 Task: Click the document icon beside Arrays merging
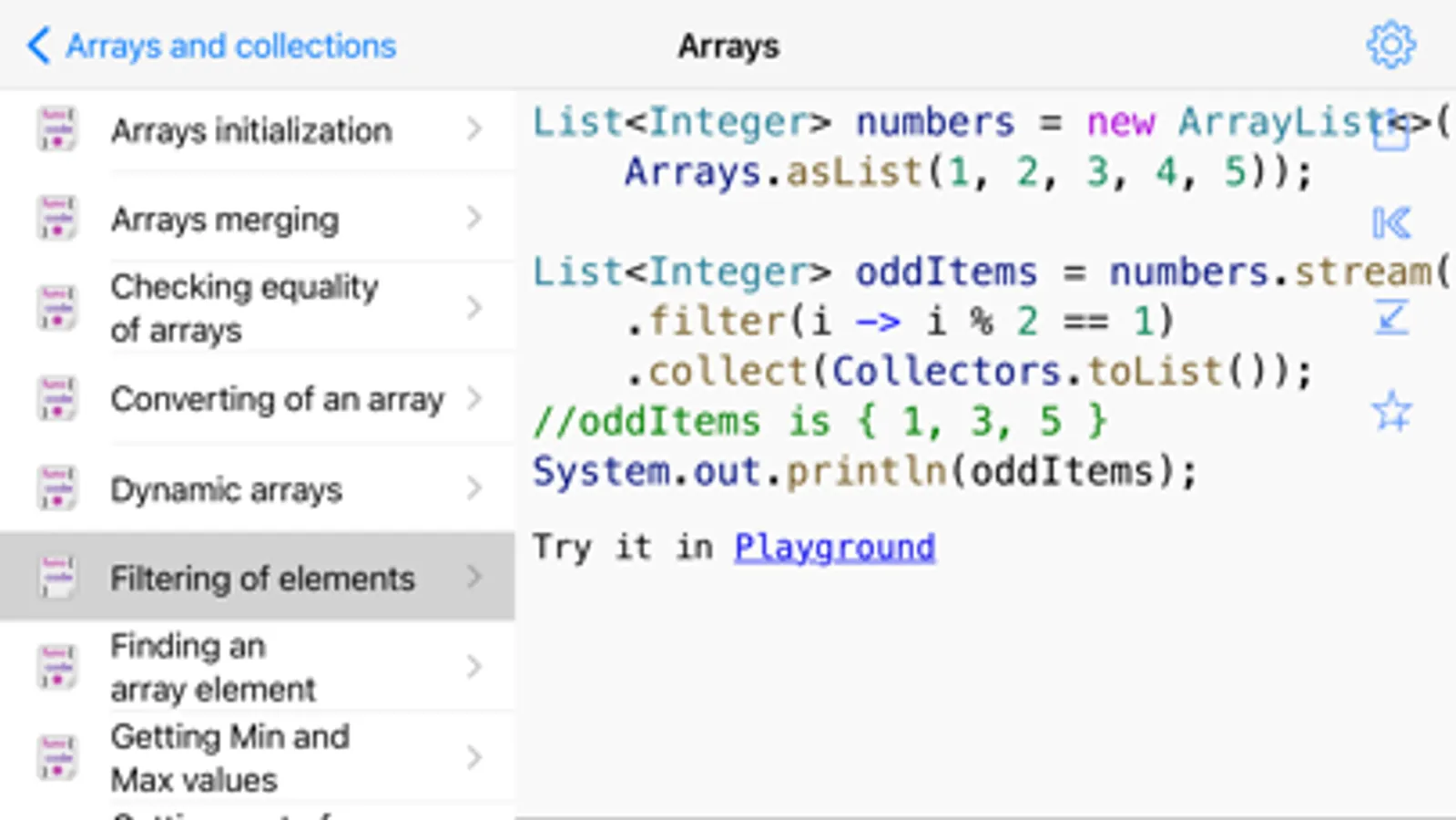click(56, 219)
